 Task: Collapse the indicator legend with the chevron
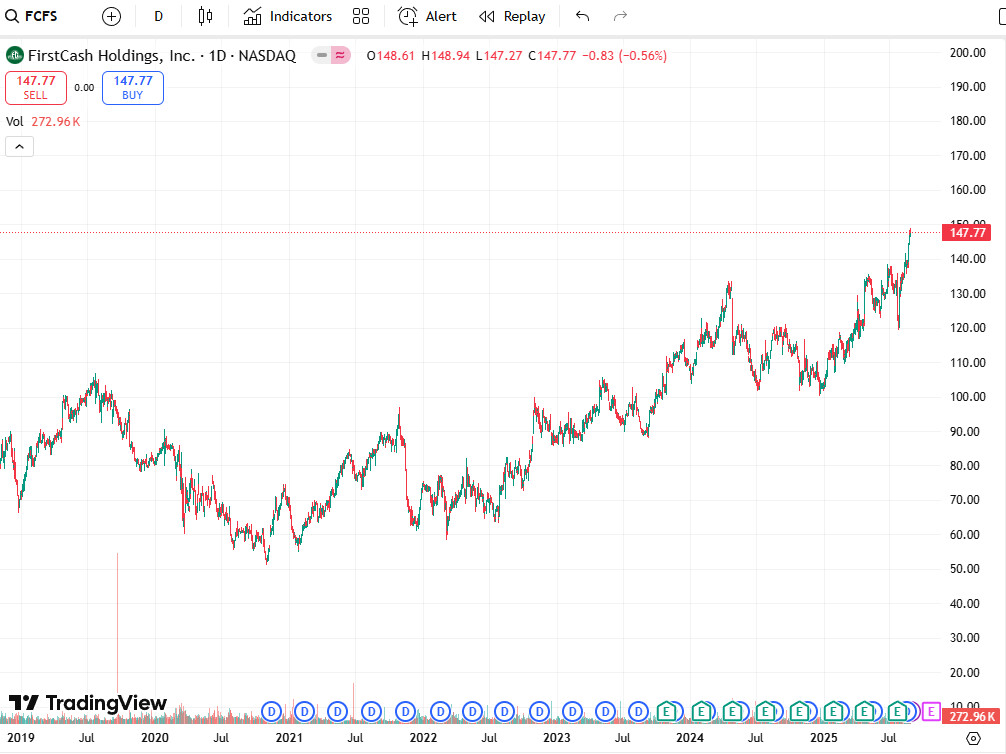pos(19,147)
